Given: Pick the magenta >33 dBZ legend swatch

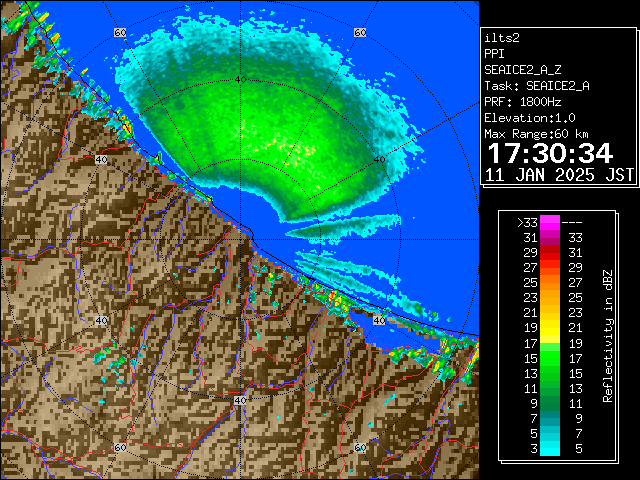Looking at the screenshot, I should 550,222.
